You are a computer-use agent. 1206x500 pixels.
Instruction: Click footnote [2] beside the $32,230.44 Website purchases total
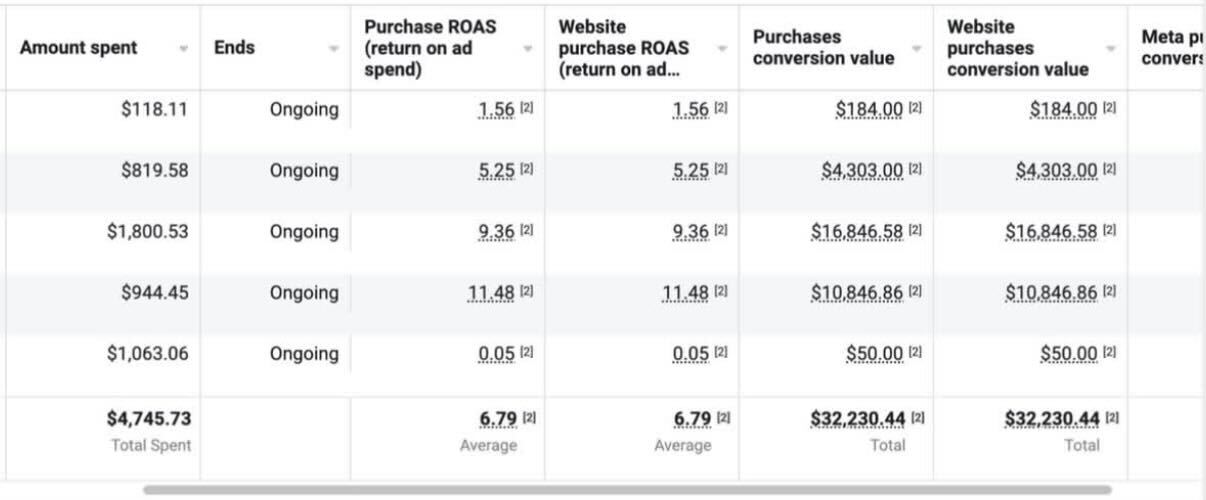point(1110,417)
